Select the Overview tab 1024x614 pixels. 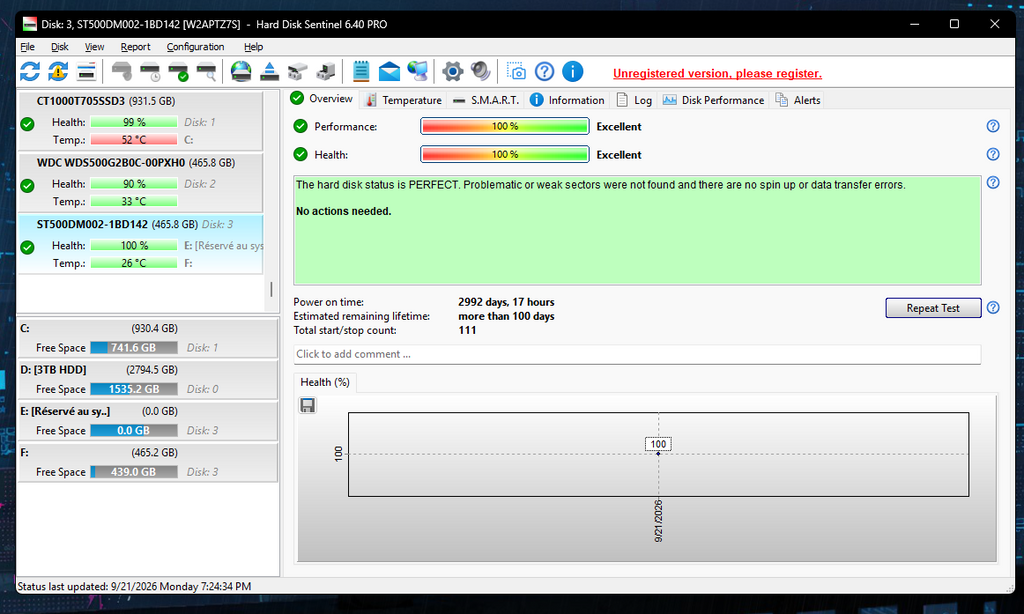coord(323,99)
